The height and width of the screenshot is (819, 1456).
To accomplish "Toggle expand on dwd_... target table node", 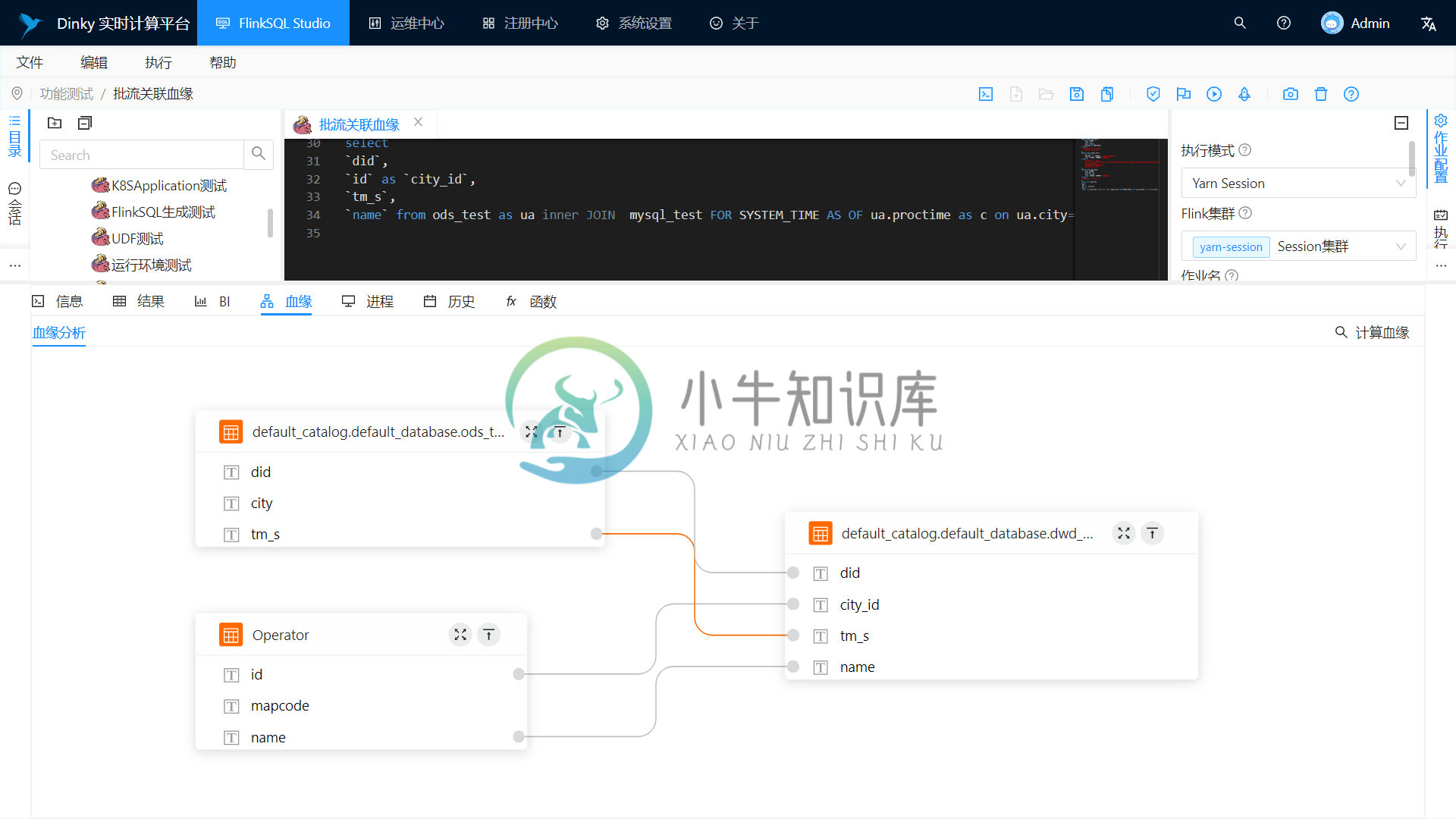I will tap(1124, 532).
